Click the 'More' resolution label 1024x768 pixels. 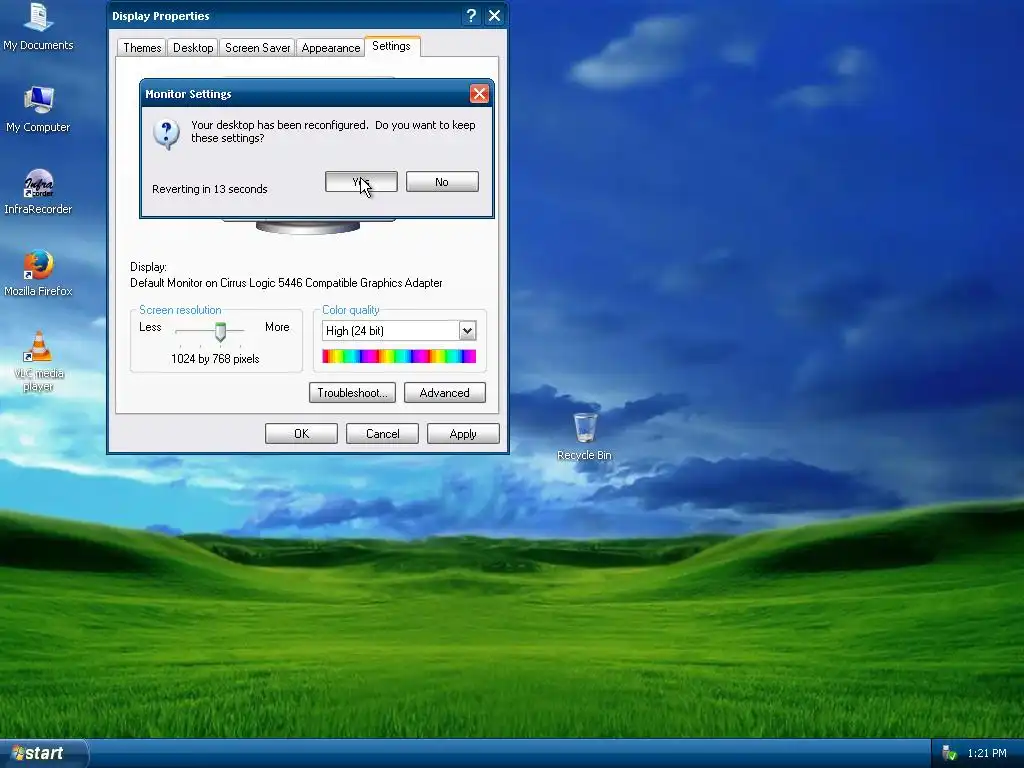[277, 327]
